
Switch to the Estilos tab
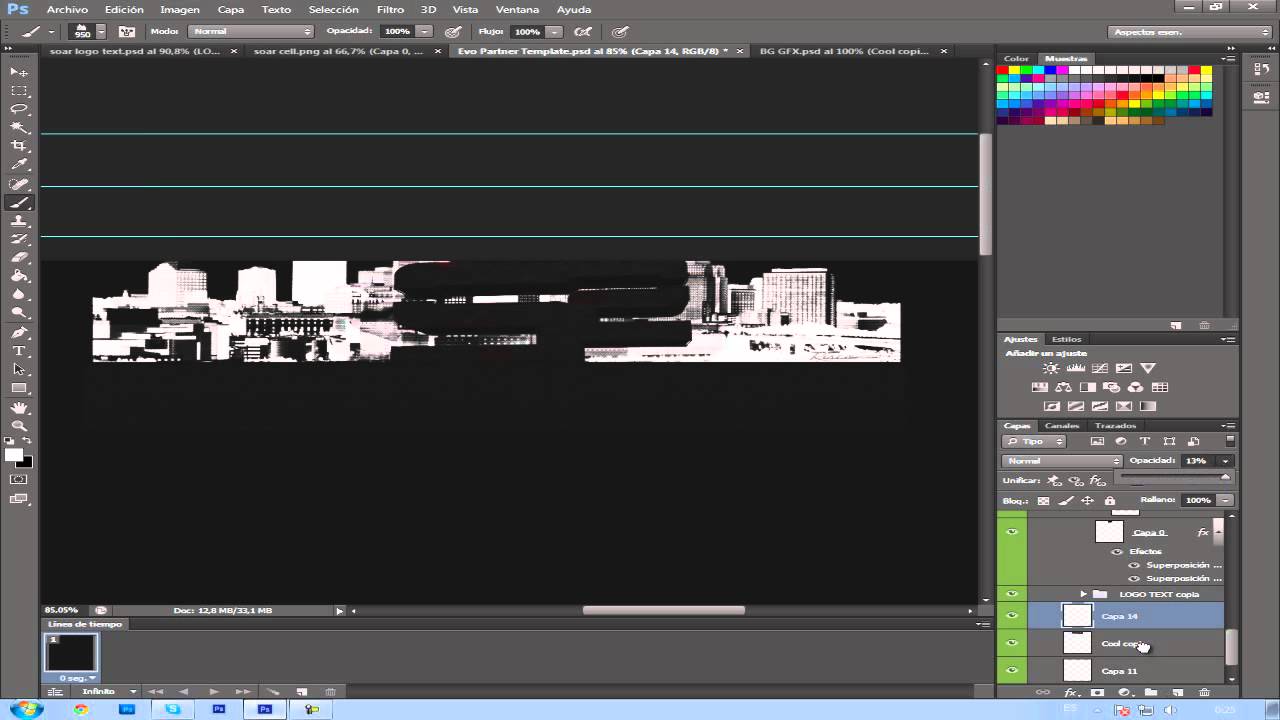pyautogui.click(x=1066, y=339)
